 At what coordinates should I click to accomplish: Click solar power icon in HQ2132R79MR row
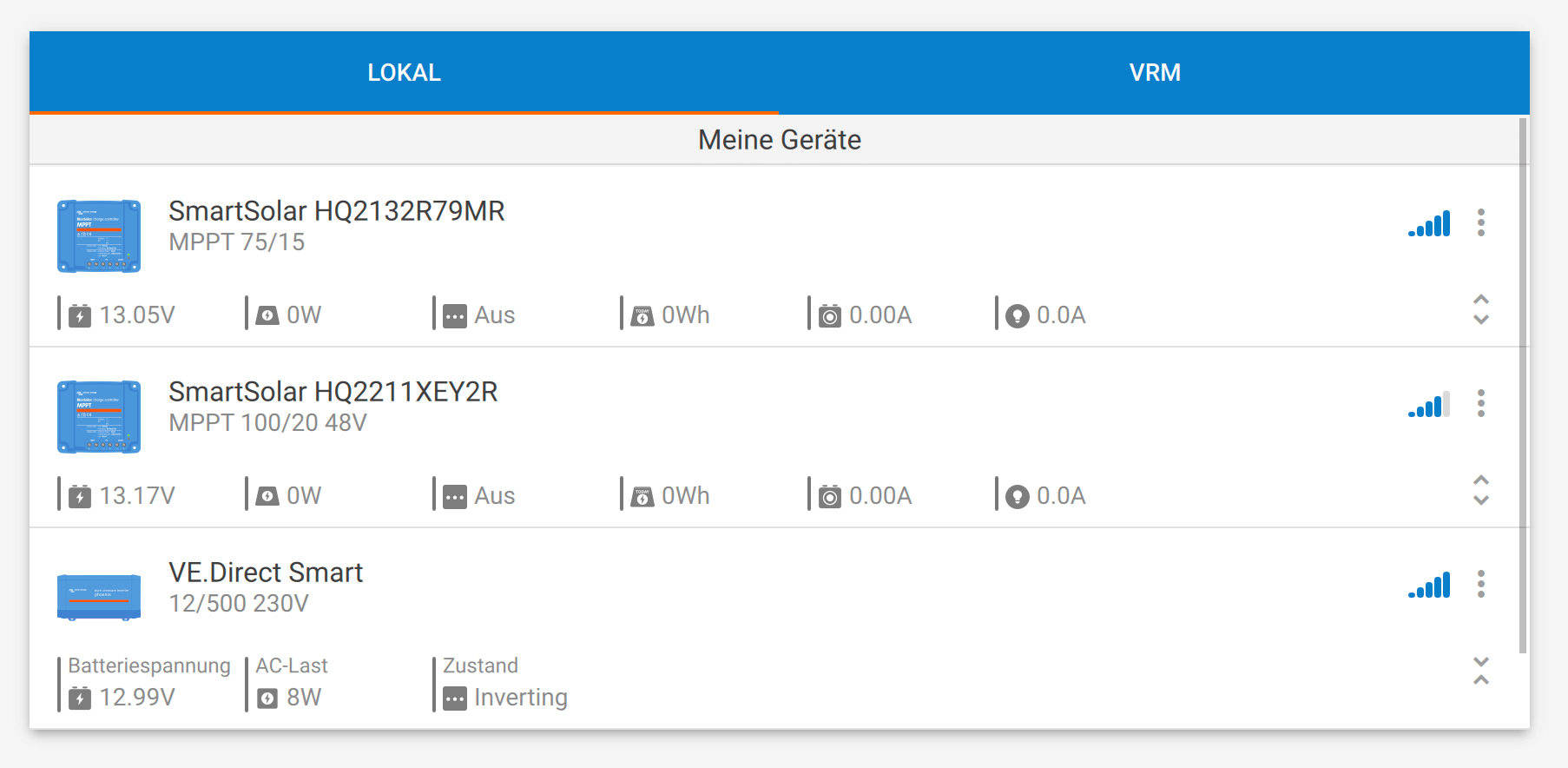267,314
